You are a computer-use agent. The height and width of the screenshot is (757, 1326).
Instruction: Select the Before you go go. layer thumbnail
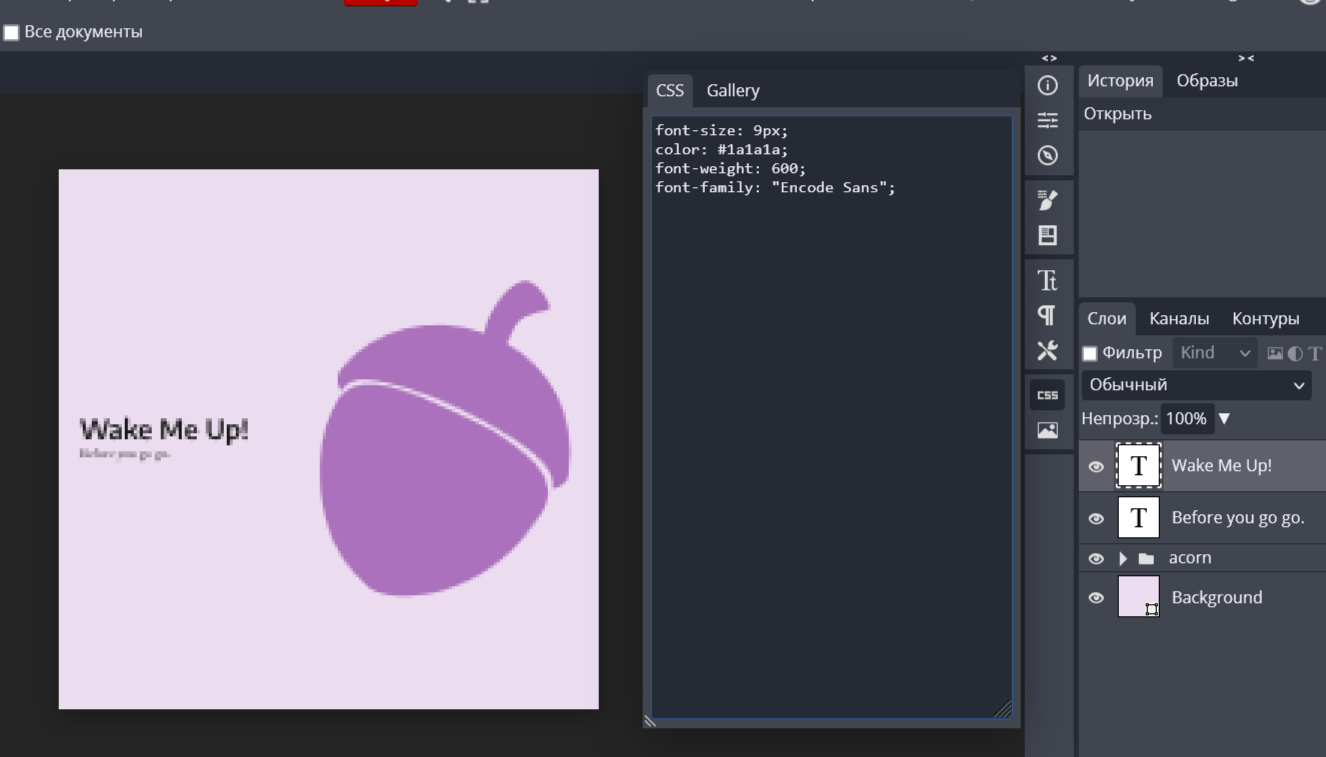pos(1138,518)
